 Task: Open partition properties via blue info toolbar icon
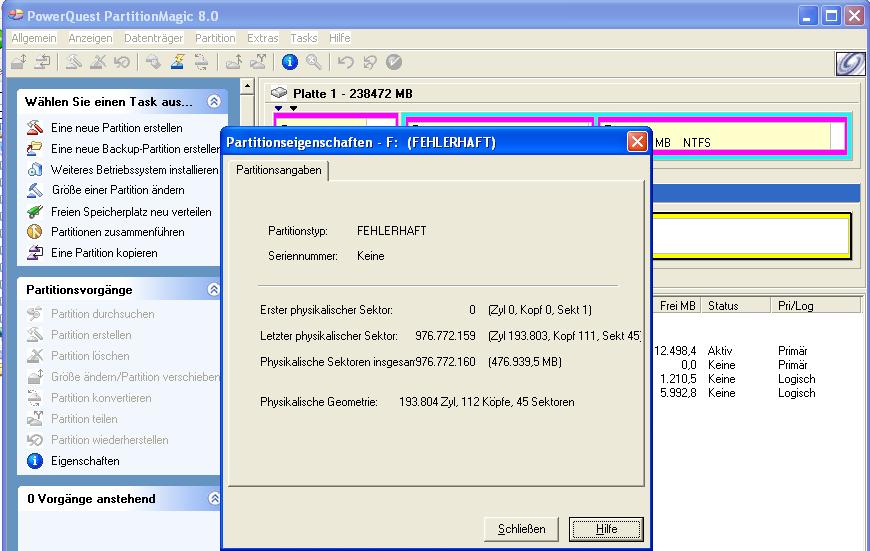pos(290,62)
